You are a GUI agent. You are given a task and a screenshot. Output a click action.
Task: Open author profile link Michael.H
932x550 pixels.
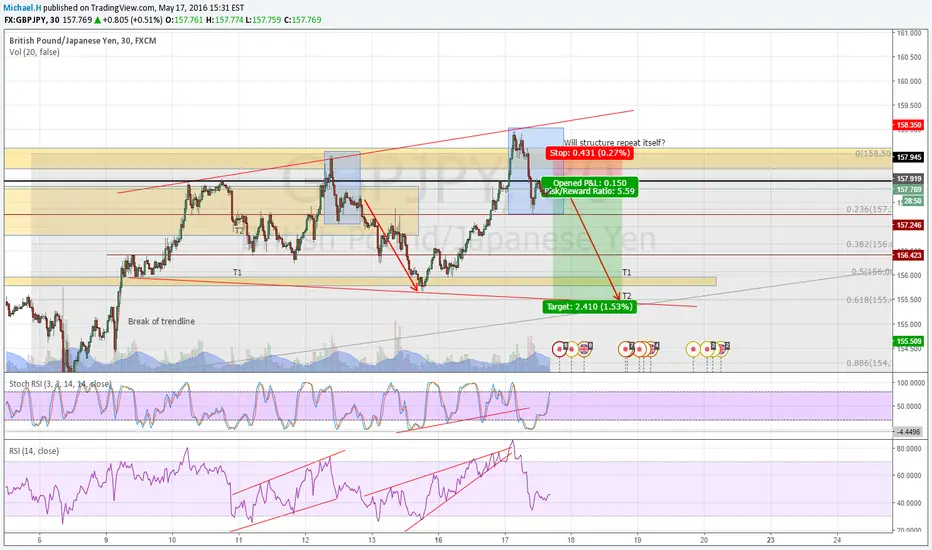tap(21, 8)
